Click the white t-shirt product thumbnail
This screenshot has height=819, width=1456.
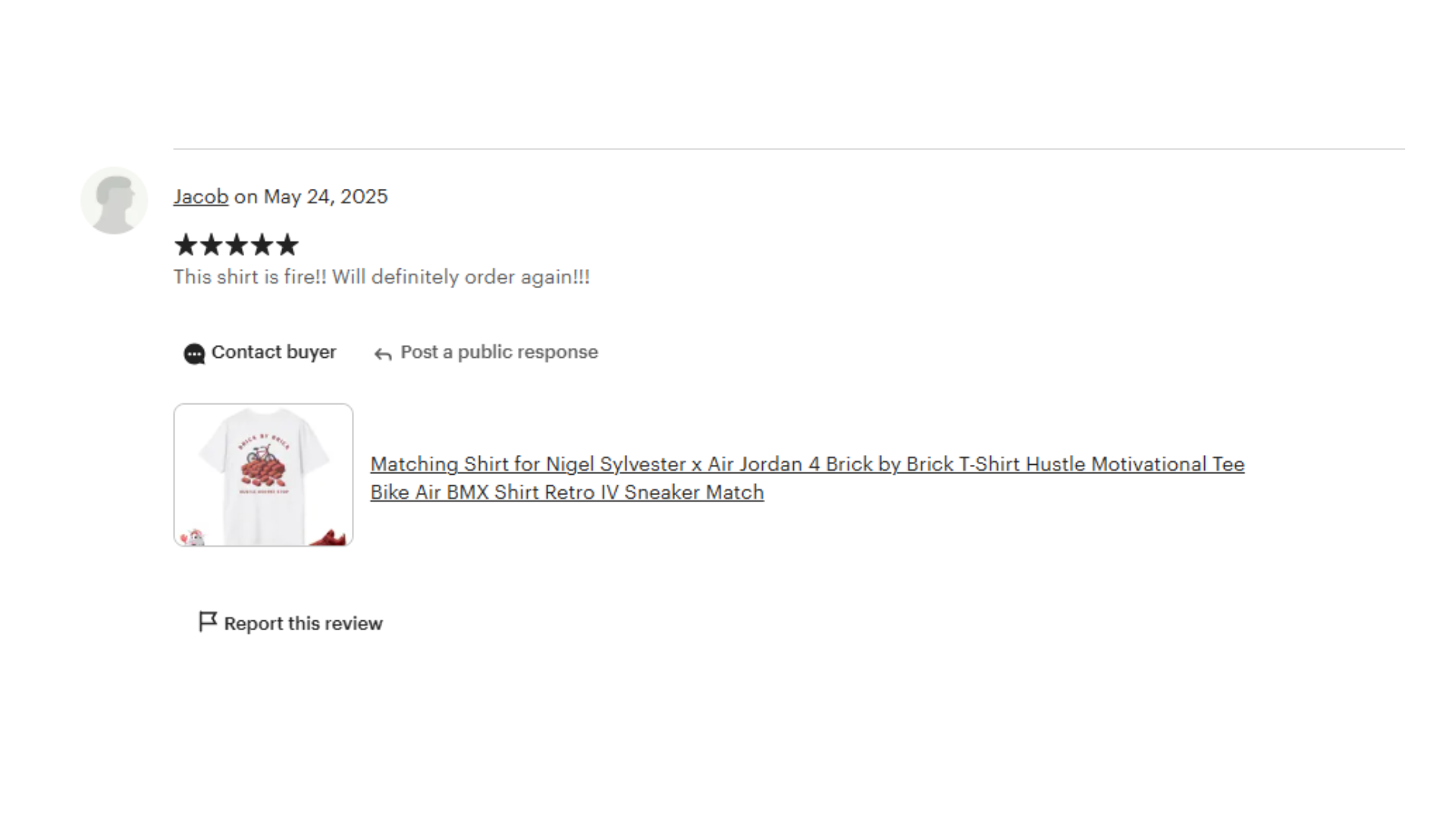click(x=263, y=475)
